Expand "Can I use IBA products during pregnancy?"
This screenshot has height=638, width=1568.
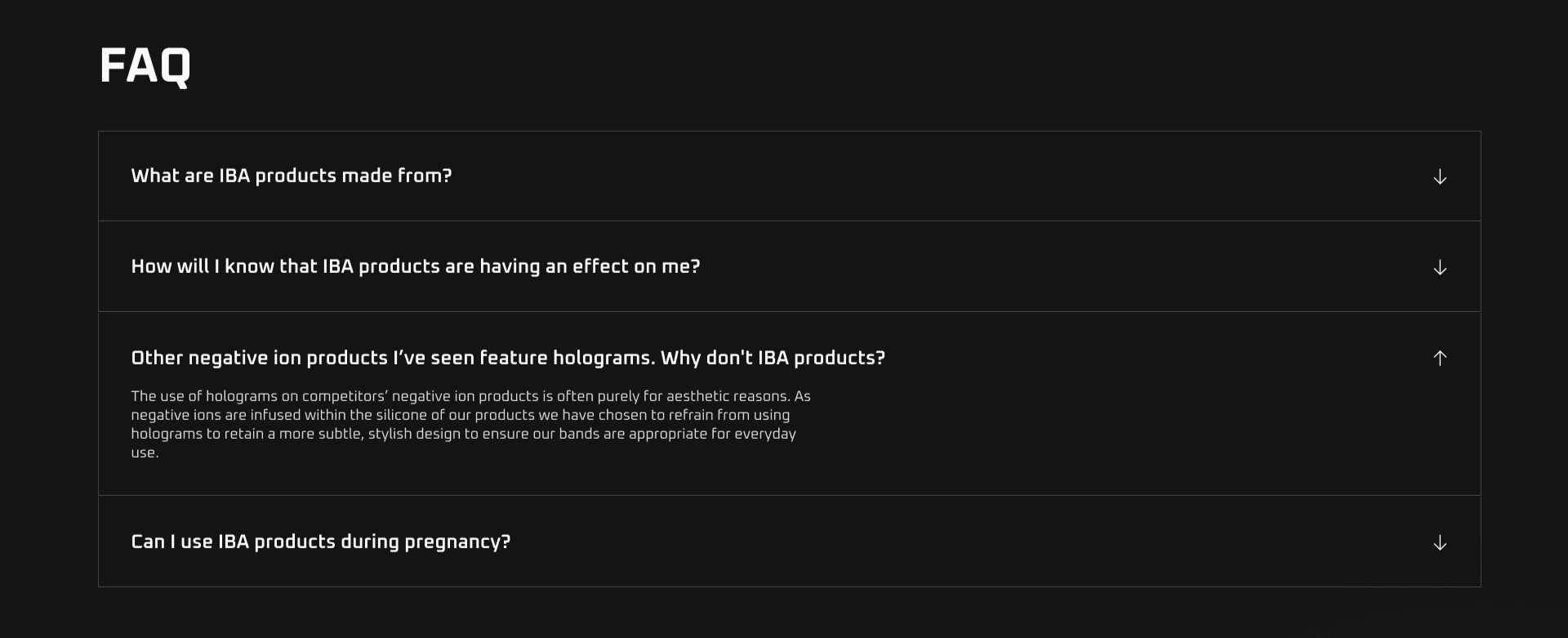pyautogui.click(x=320, y=542)
